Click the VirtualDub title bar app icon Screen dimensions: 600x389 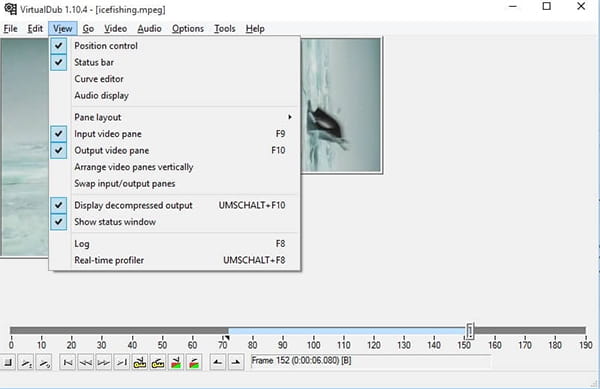(10, 9)
